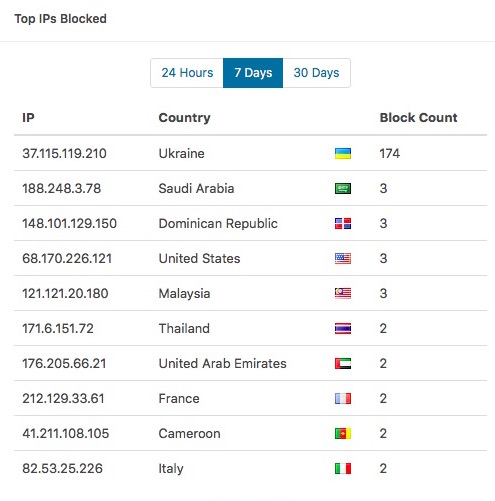
Task: Select IP address 188.248.3.78
Action: pos(62,189)
